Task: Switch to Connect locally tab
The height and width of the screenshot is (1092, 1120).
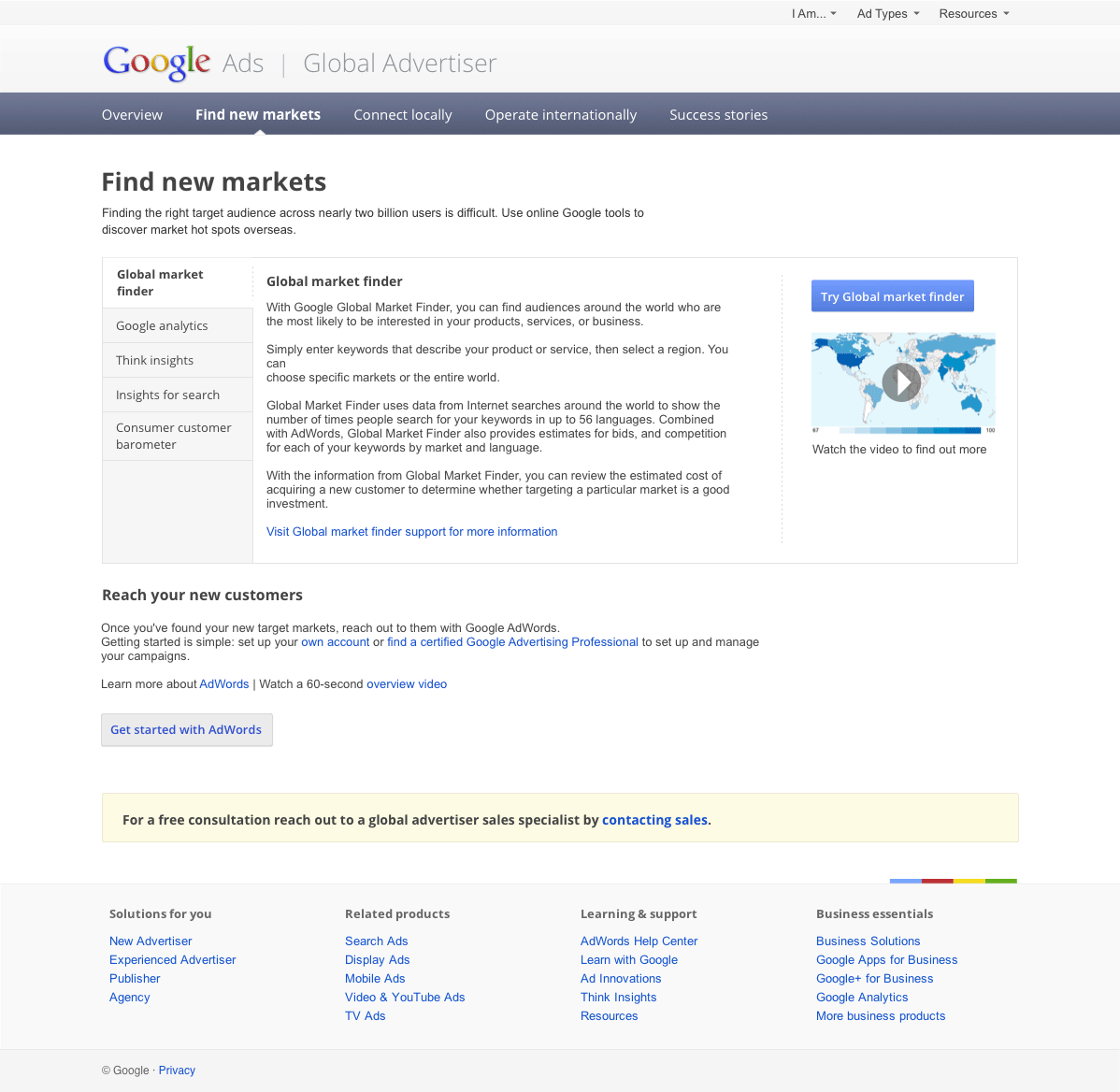Action: (403, 115)
